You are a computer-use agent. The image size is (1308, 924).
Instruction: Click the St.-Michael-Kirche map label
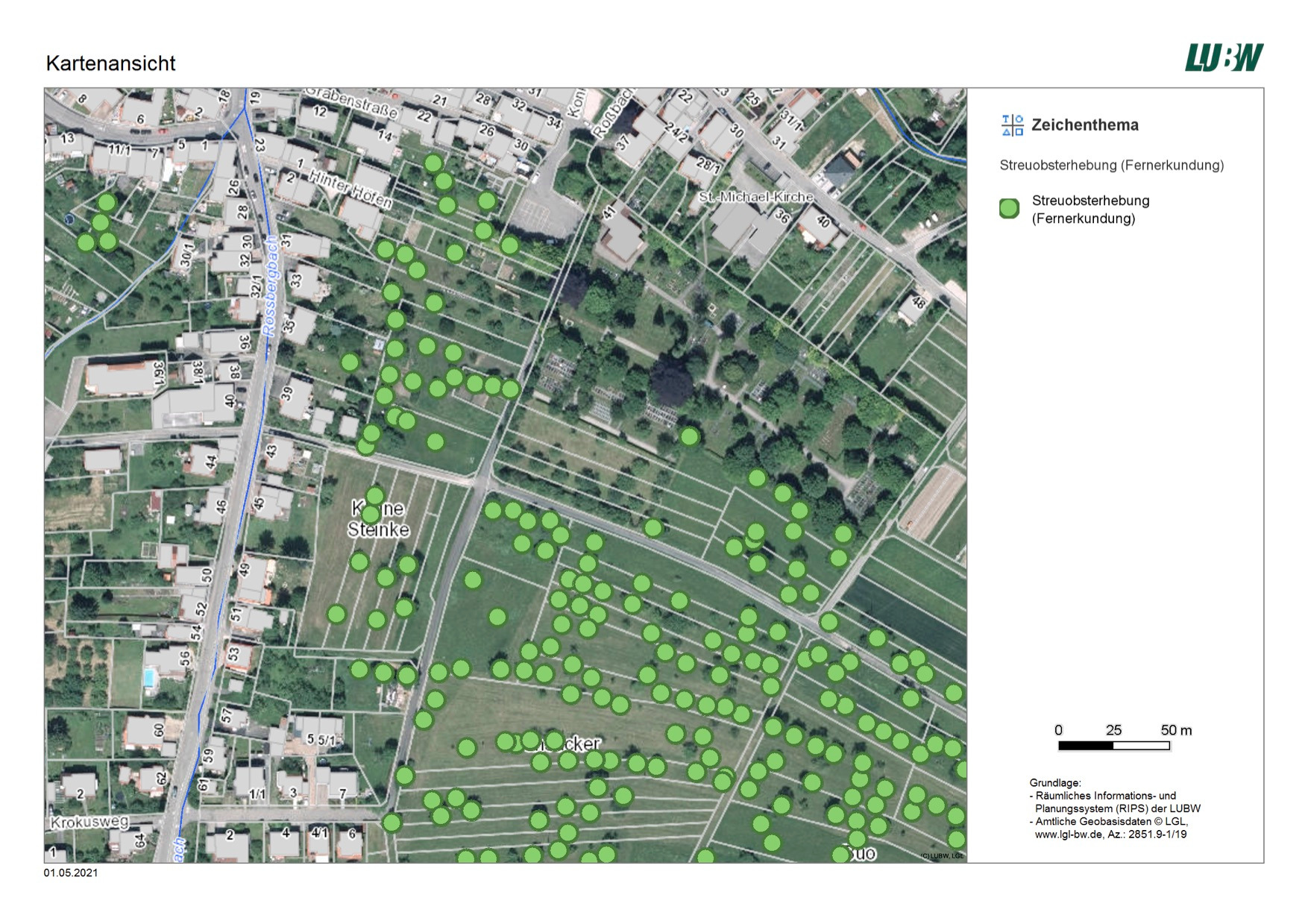click(x=755, y=197)
